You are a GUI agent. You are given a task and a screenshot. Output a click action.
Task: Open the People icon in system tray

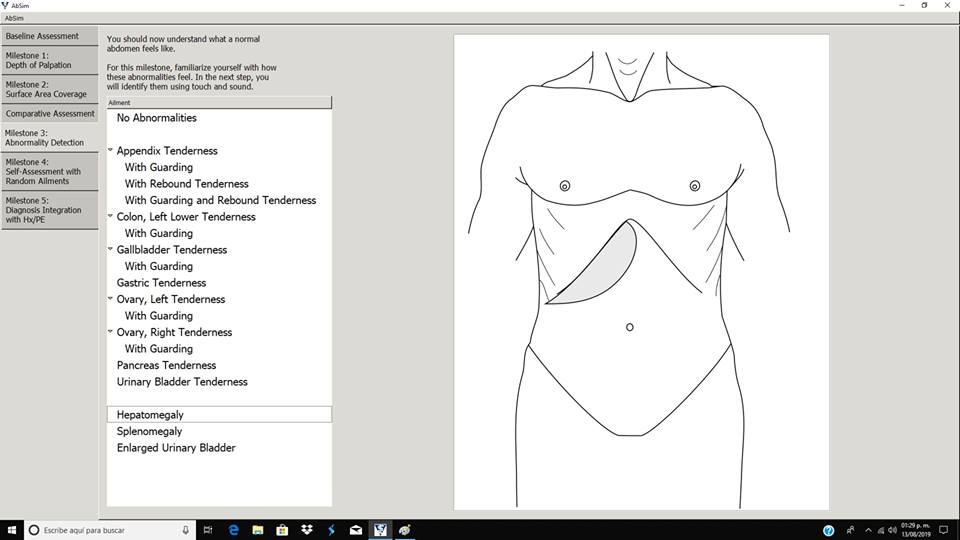pyautogui.click(x=850, y=530)
